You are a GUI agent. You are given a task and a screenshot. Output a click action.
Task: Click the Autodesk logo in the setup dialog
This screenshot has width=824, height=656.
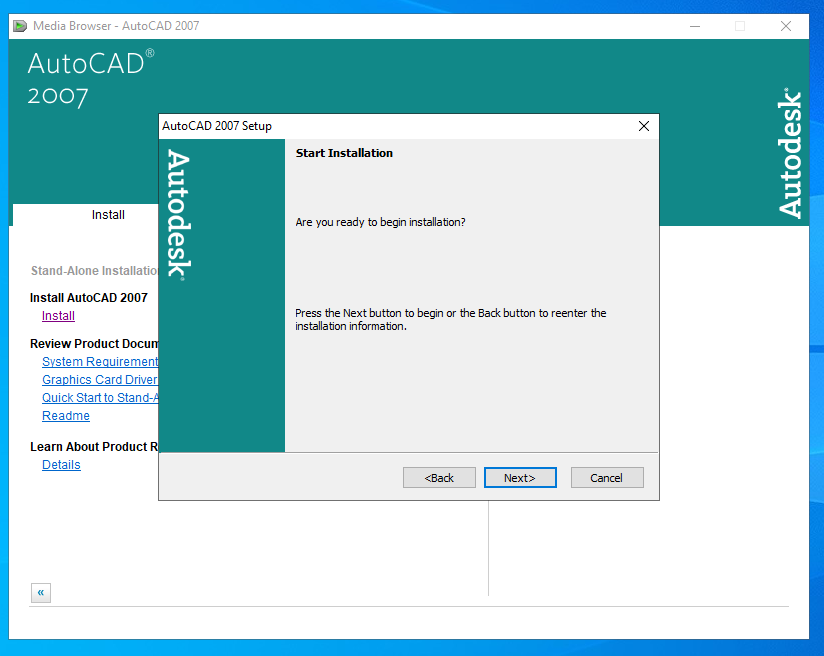178,214
